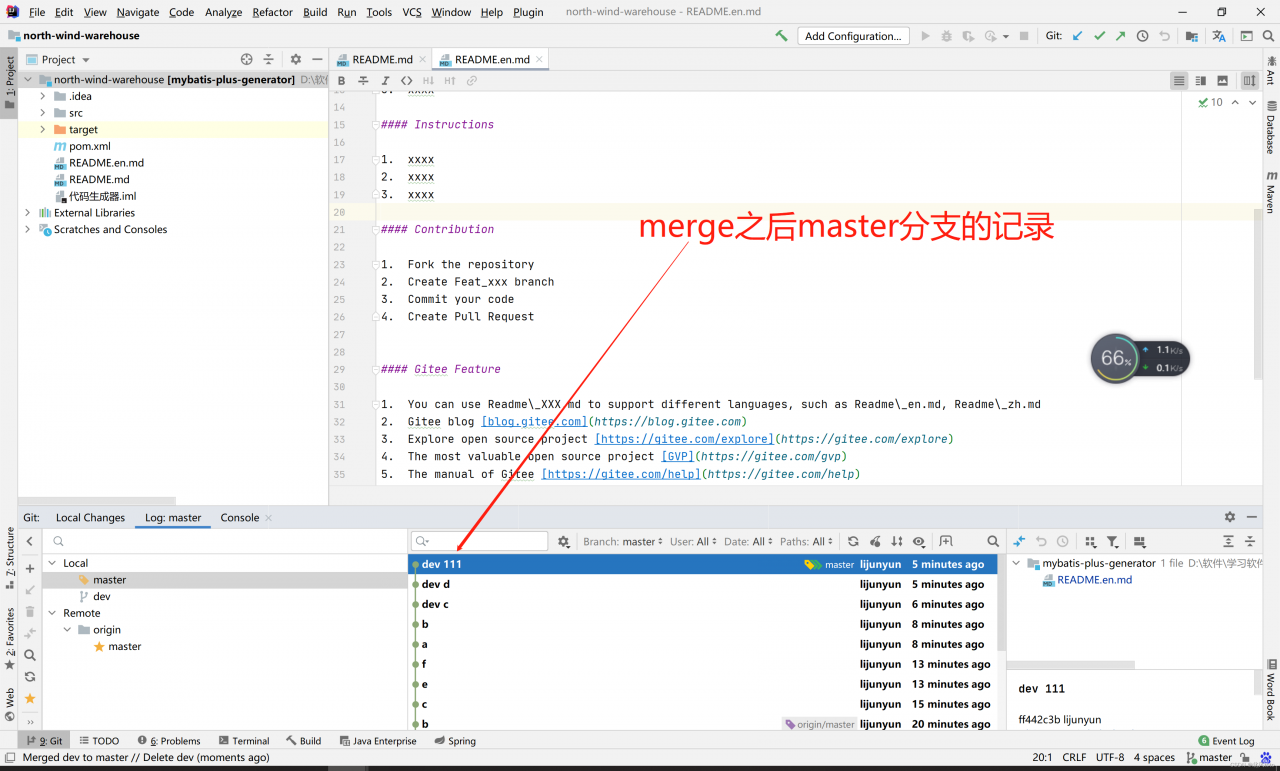Toggle IntelliSort in Git log toolbar
Image resolution: width=1280 pixels, height=771 pixels.
pyautogui.click(x=897, y=541)
